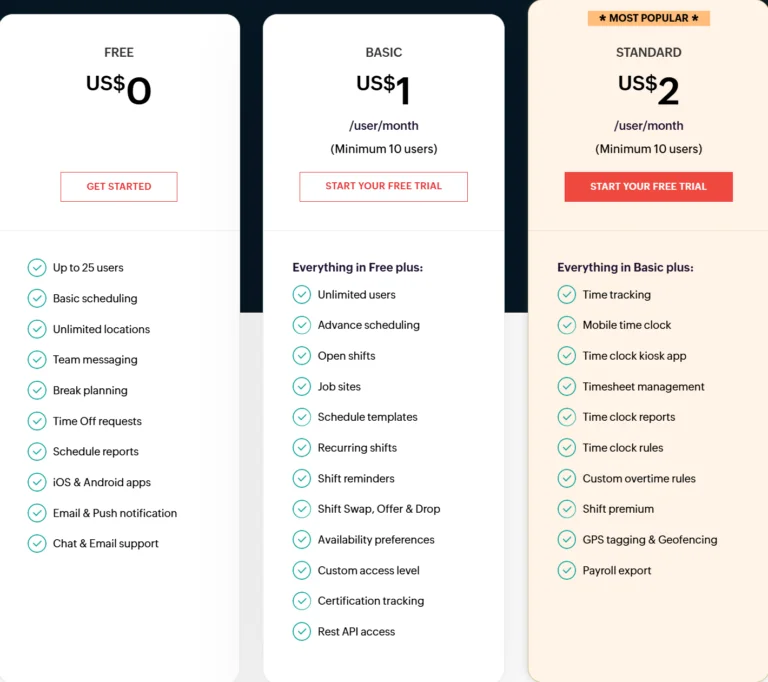This screenshot has width=768, height=682.
Task: Select the Standard plan heading
Action: click(649, 53)
